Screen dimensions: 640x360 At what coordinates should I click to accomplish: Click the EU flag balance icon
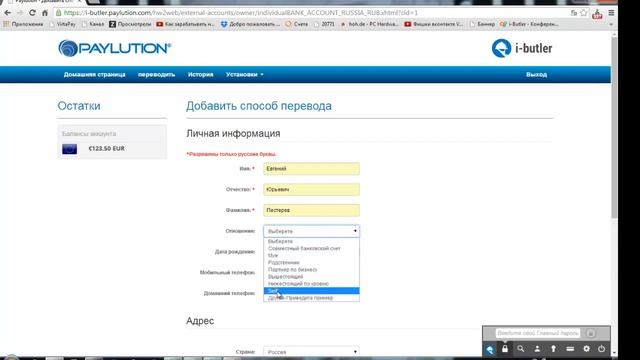click(x=69, y=149)
